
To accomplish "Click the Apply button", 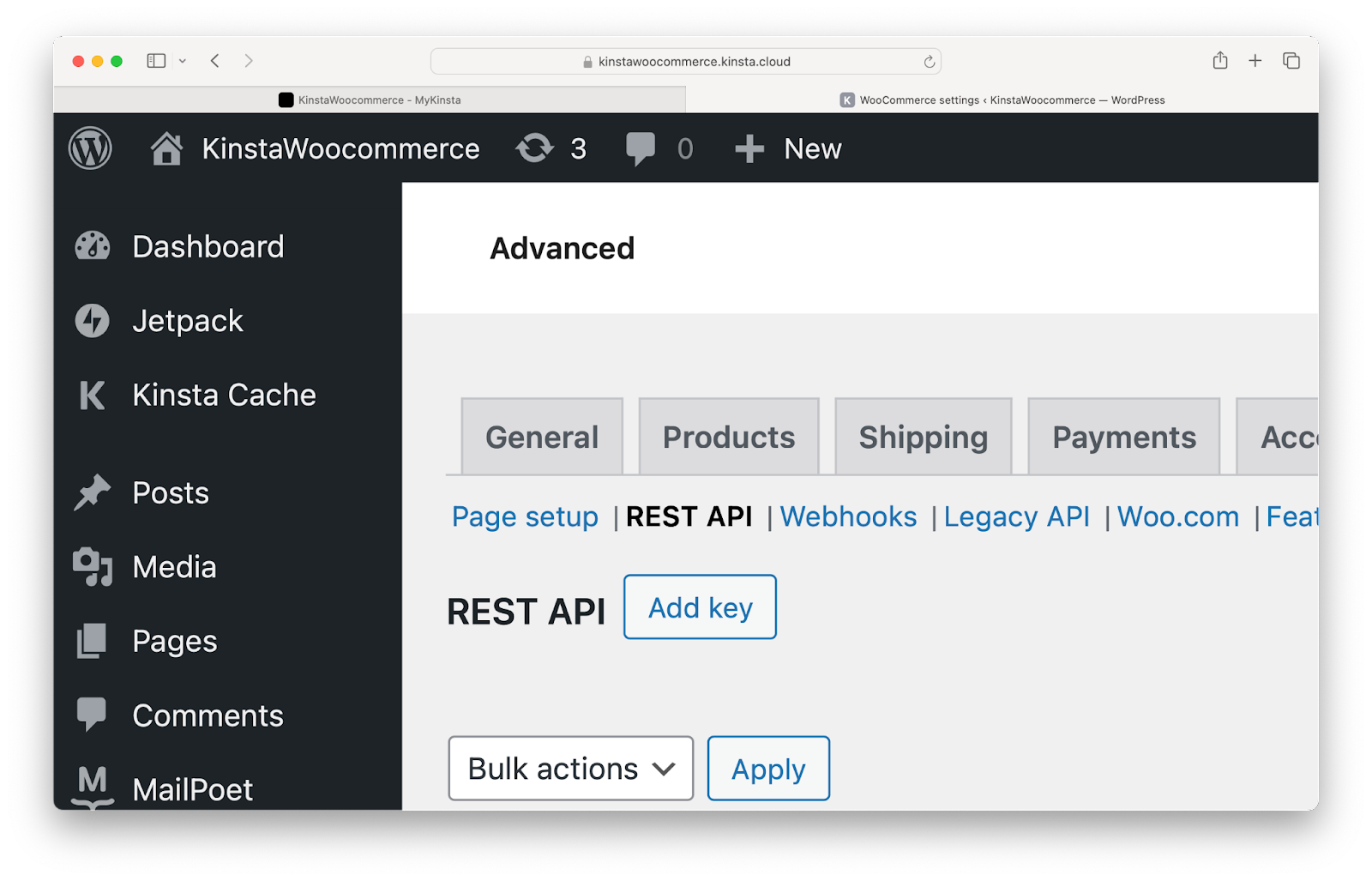I will [768, 769].
